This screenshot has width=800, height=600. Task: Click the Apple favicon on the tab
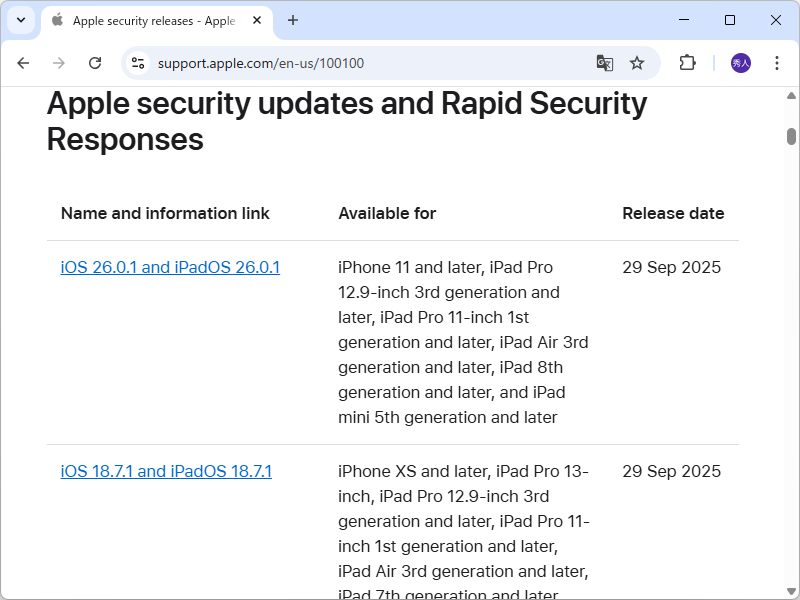pyautogui.click(x=57, y=20)
